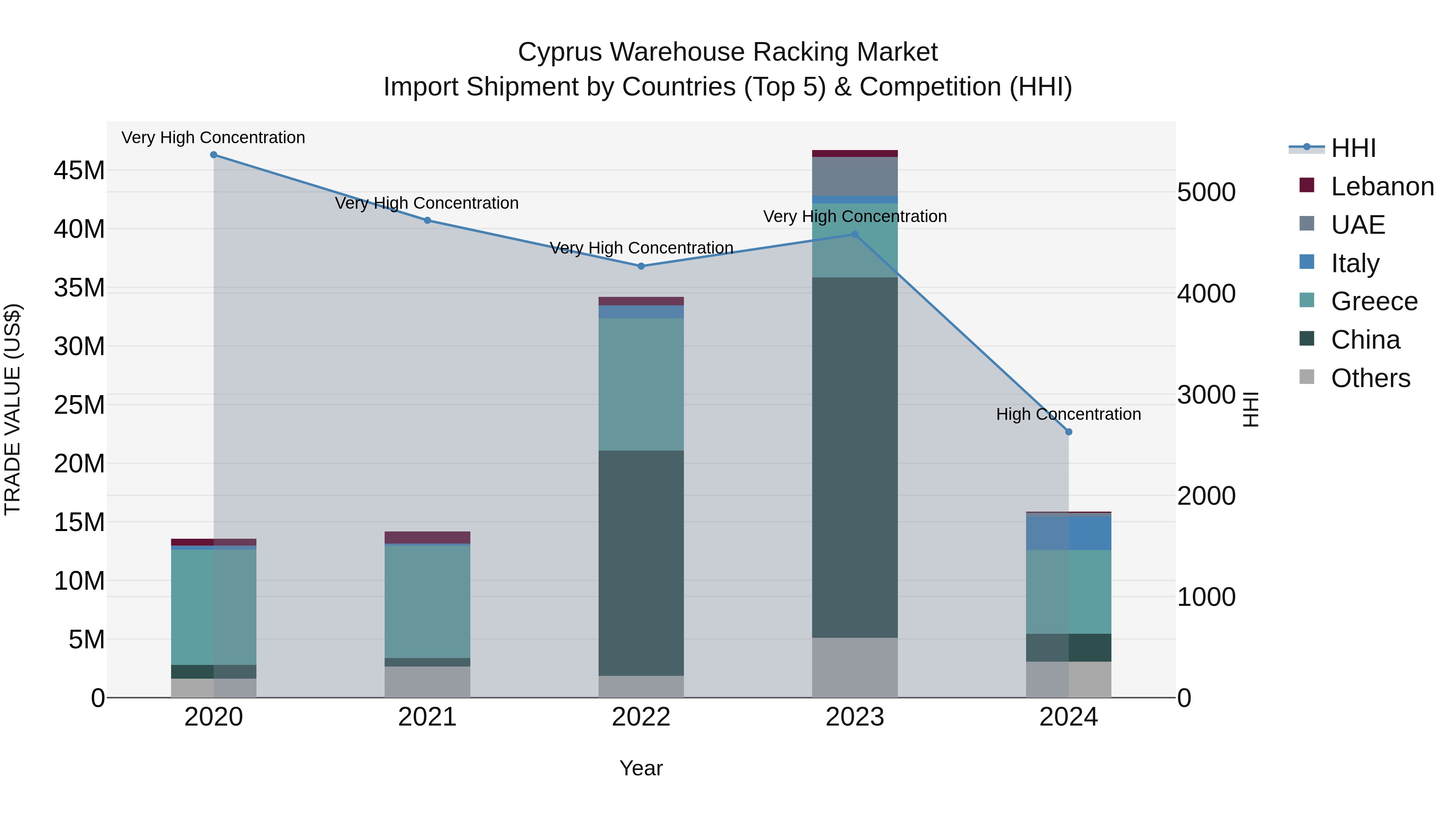
Task: Click the Greece legend swatch
Action: click(x=1307, y=300)
